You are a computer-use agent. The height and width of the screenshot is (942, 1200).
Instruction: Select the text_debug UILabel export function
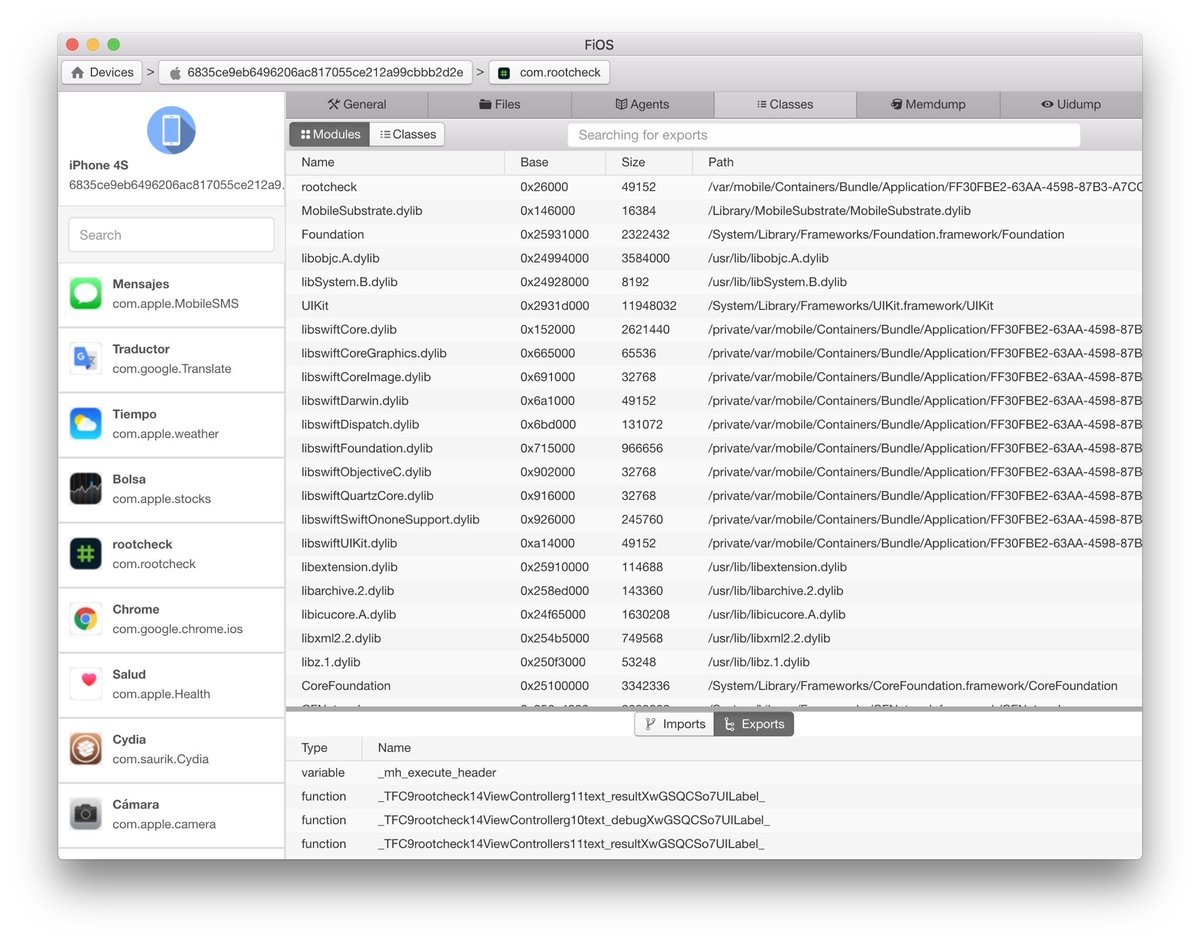click(714, 820)
